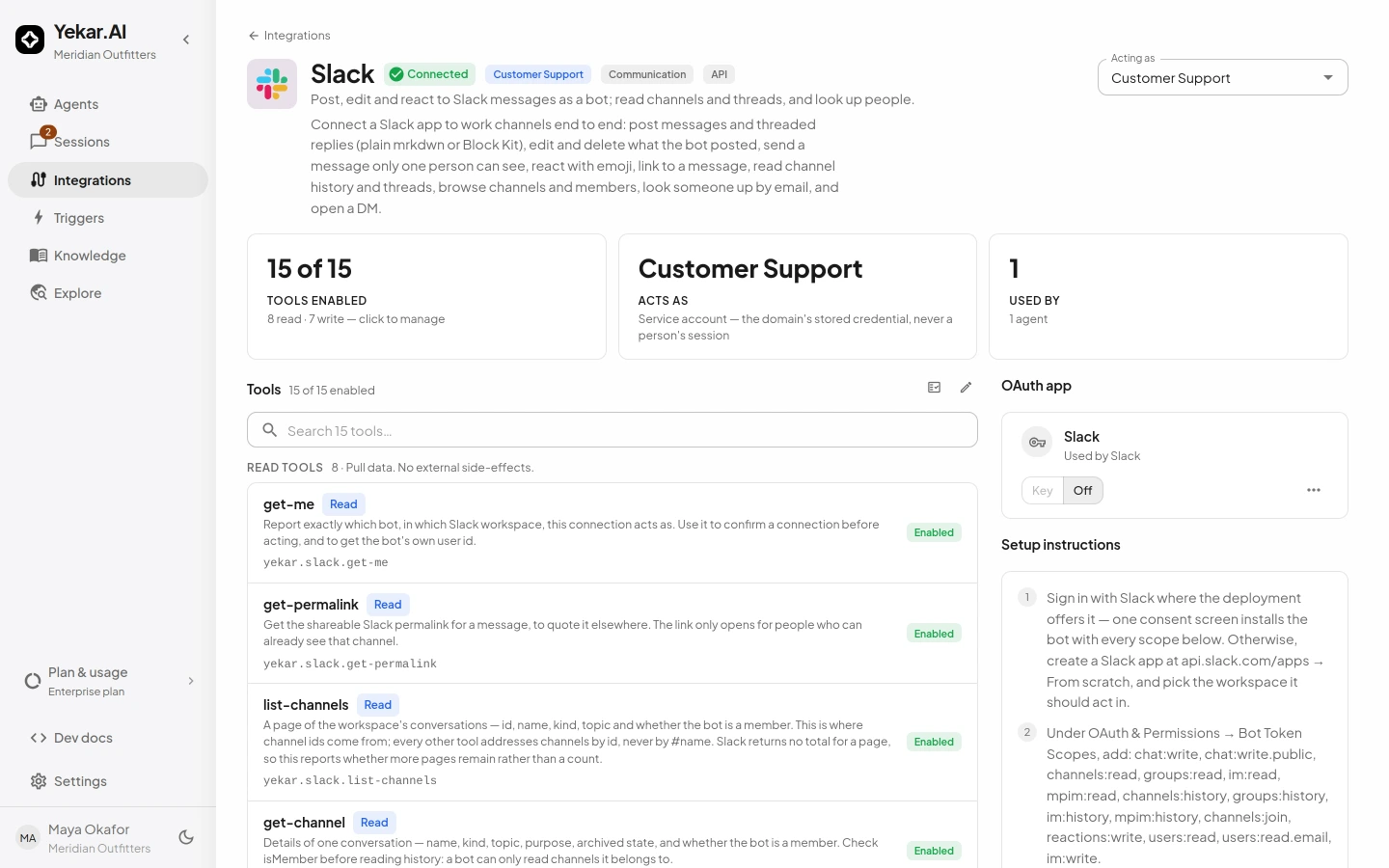Click the Connected status badge
This screenshot has height=868, width=1389.
[x=428, y=74]
